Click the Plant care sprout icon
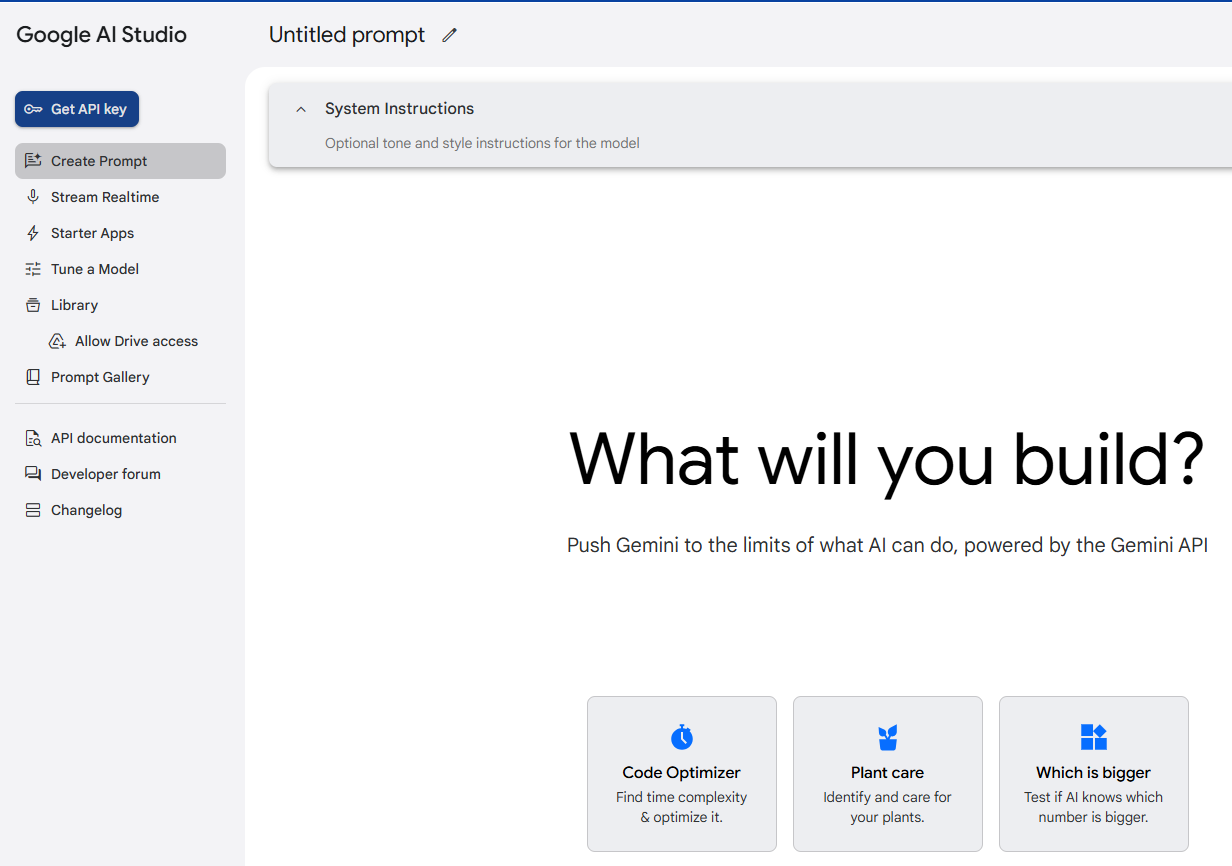The width and height of the screenshot is (1232, 866). [888, 738]
